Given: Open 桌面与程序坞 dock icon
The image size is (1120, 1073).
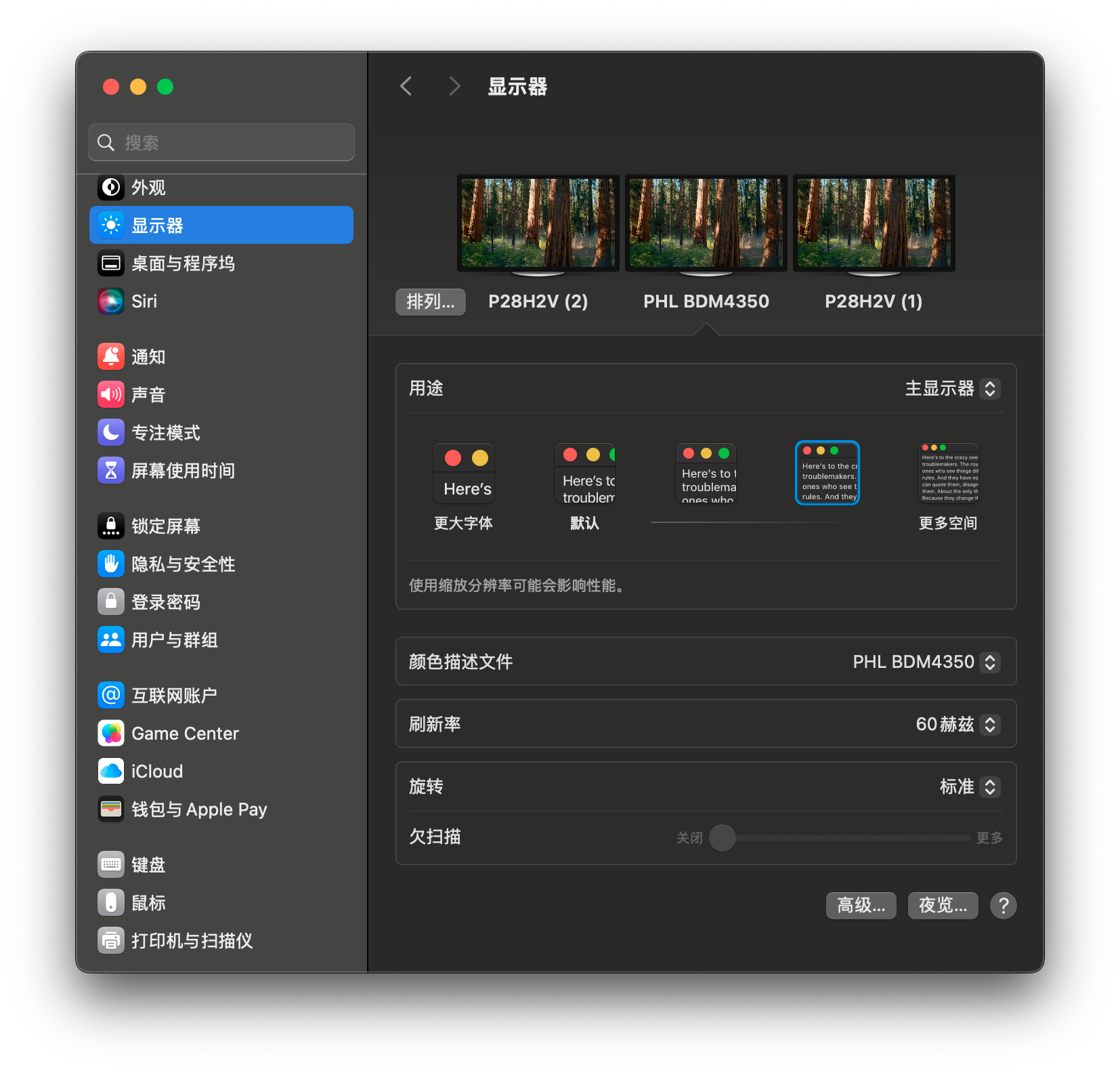Looking at the screenshot, I should [111, 263].
